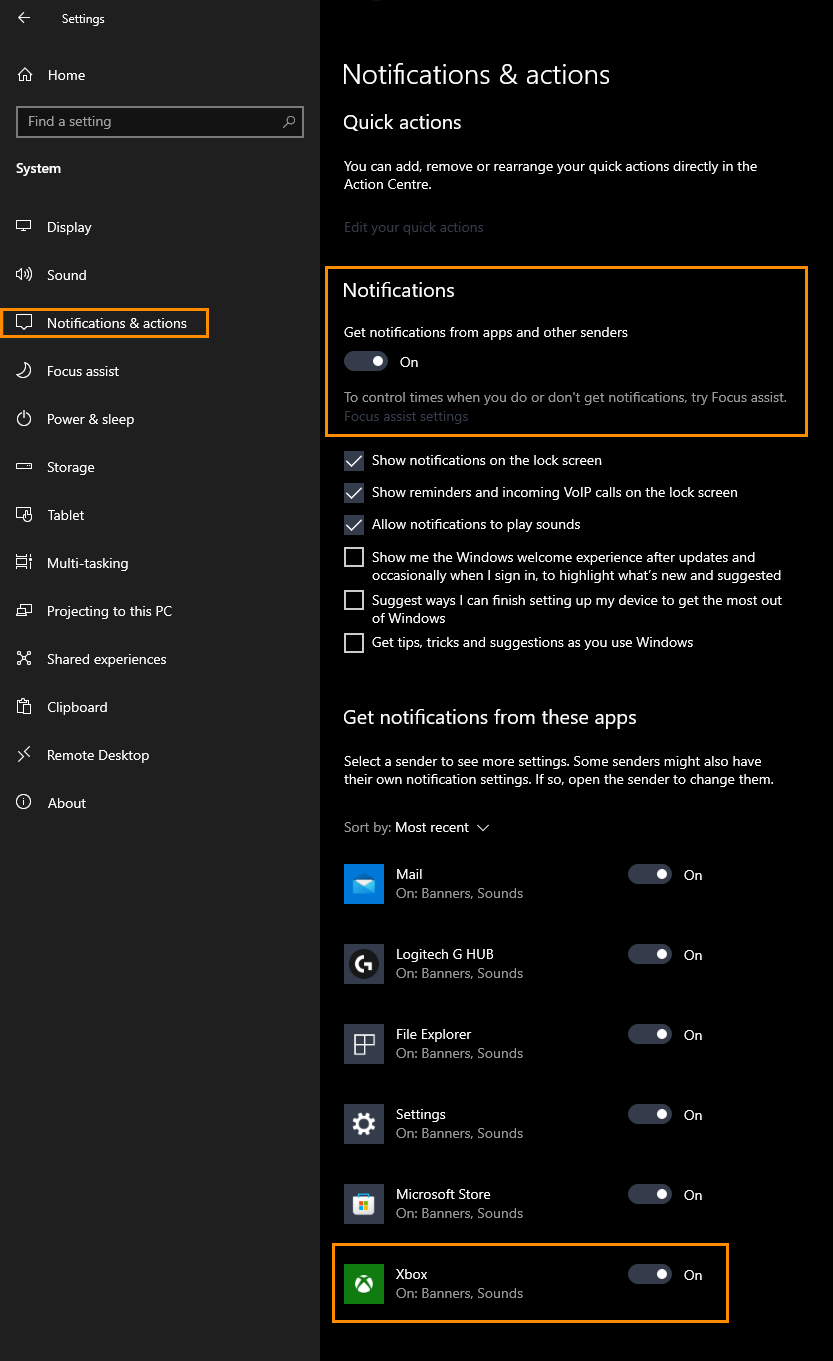Select Logitech G HUB sender name

(444, 954)
